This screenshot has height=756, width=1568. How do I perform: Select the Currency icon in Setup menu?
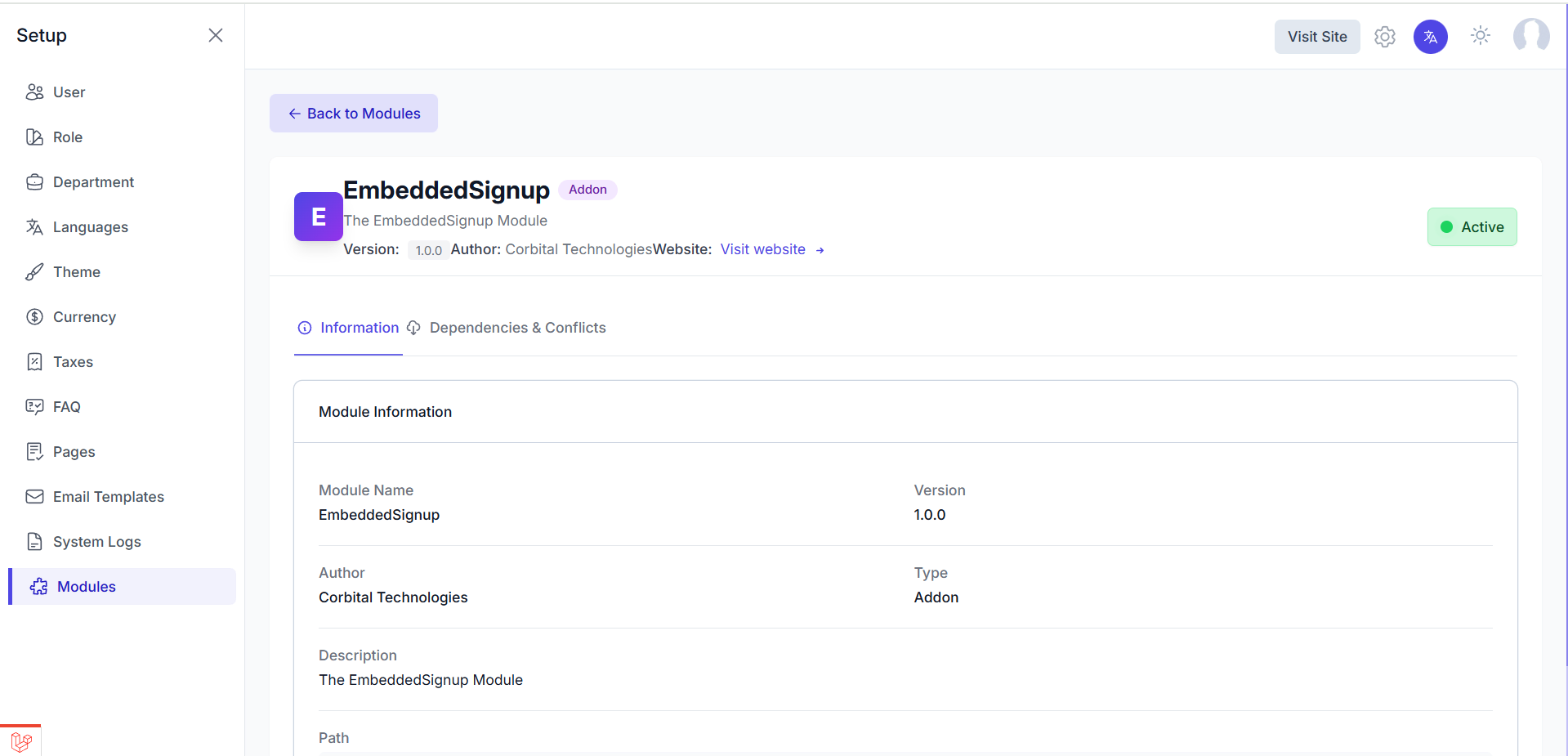pos(34,316)
